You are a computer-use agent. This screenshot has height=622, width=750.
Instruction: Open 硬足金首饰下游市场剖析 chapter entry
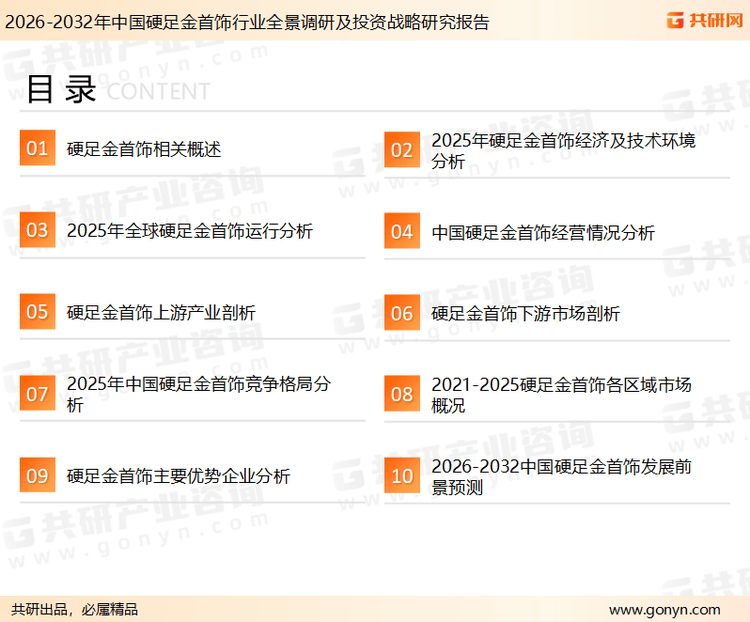click(526, 313)
